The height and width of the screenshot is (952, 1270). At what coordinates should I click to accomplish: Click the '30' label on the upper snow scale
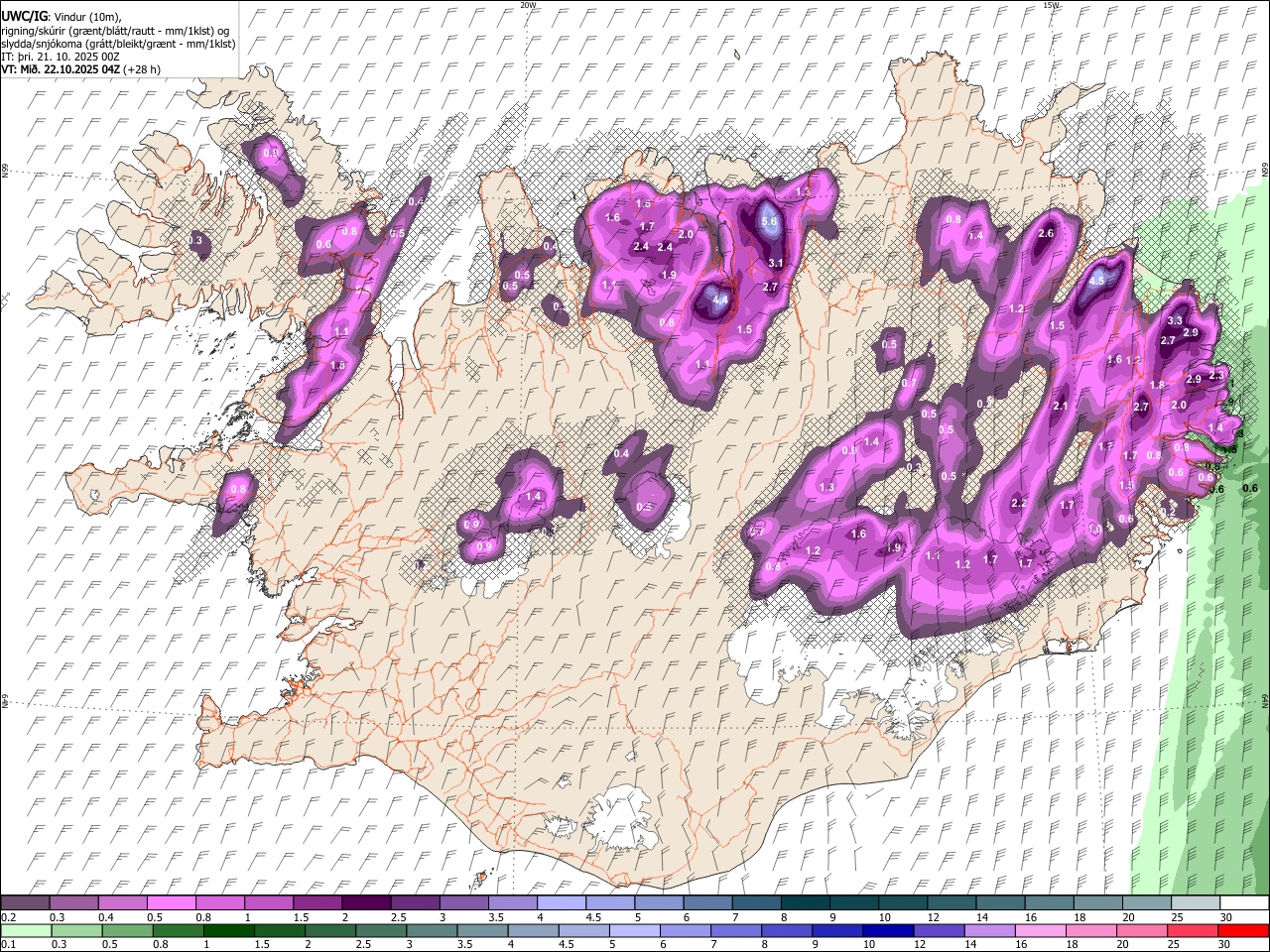(x=1226, y=917)
